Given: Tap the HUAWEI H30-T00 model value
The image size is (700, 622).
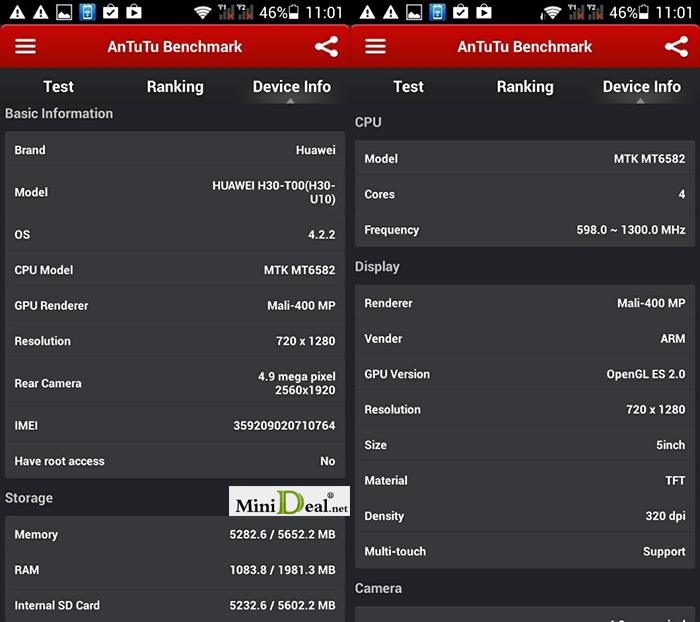Looking at the screenshot, I should [x=274, y=192].
